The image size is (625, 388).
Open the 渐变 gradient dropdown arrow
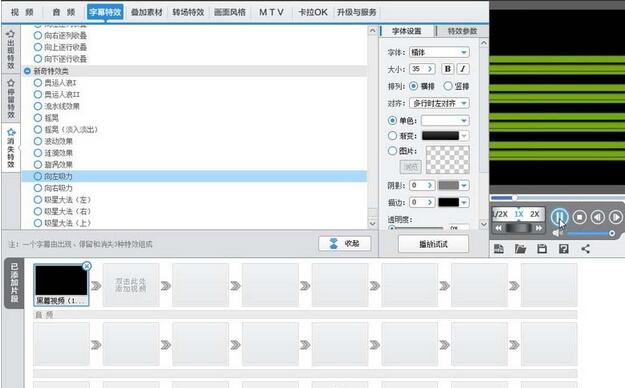pos(464,136)
